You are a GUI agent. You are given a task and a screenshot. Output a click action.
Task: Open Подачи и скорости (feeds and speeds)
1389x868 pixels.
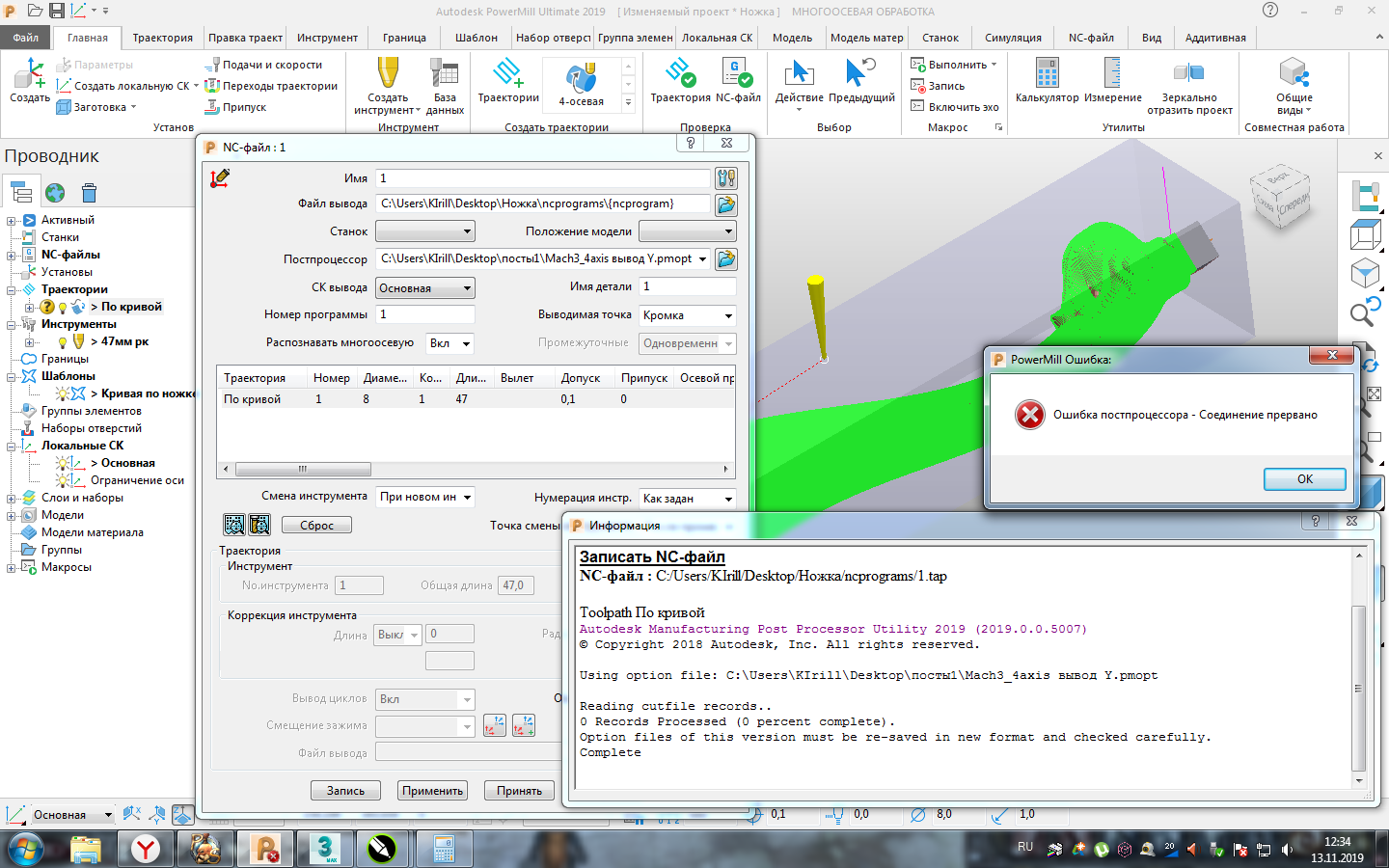point(263,65)
